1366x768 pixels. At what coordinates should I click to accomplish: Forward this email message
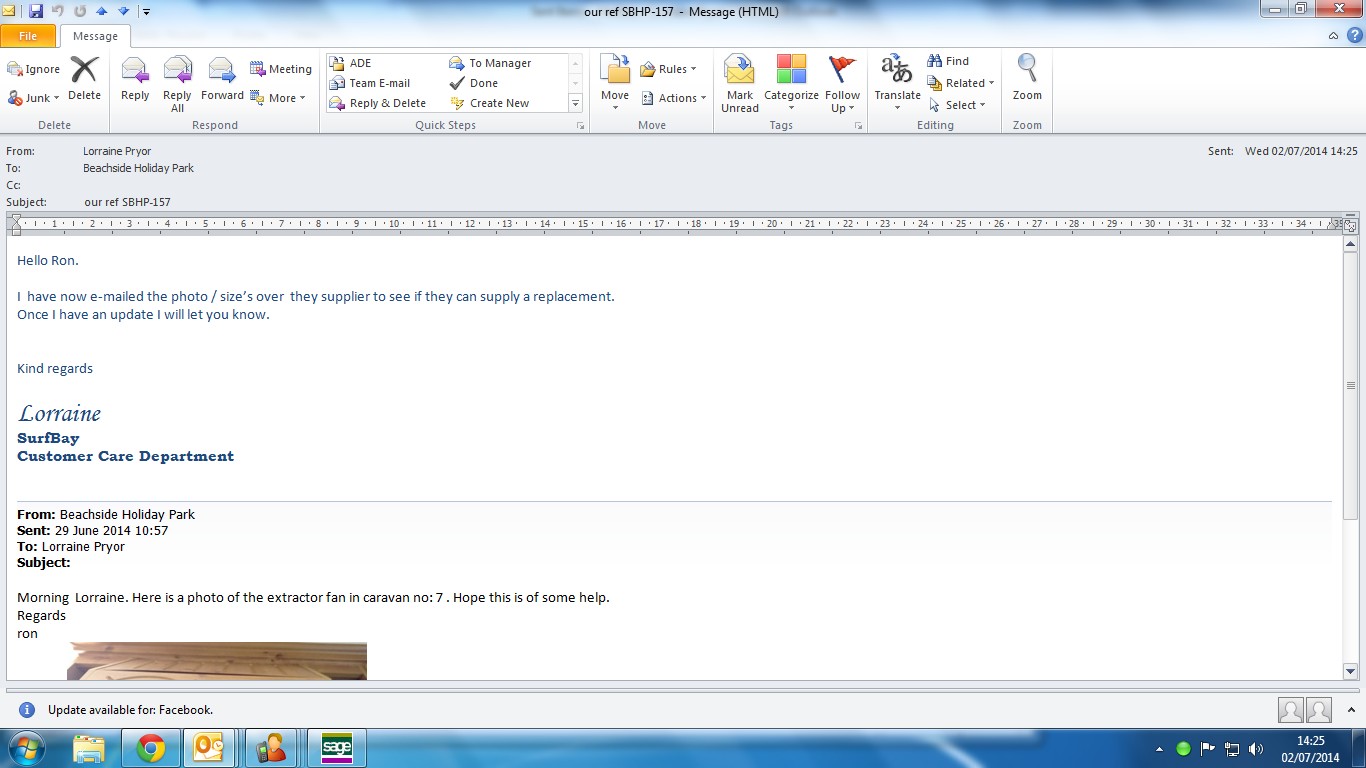coord(222,80)
